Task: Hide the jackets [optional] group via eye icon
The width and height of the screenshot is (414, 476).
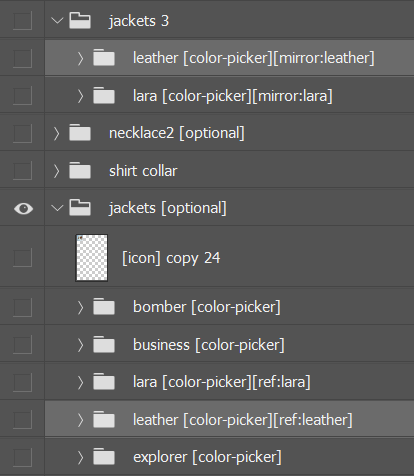Action: click(x=23, y=209)
